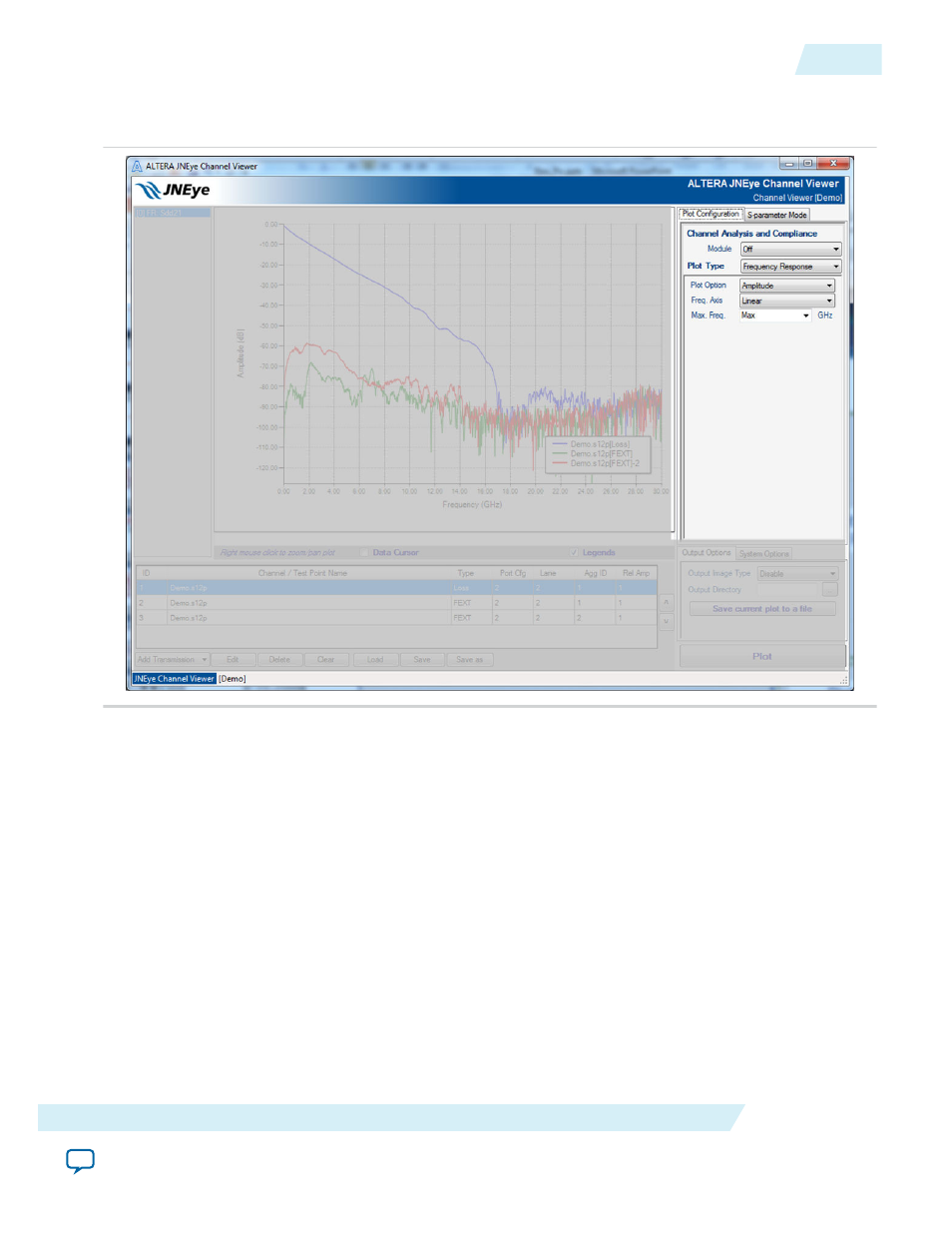Switch to the S-parameter Mode tab

[x=776, y=215]
